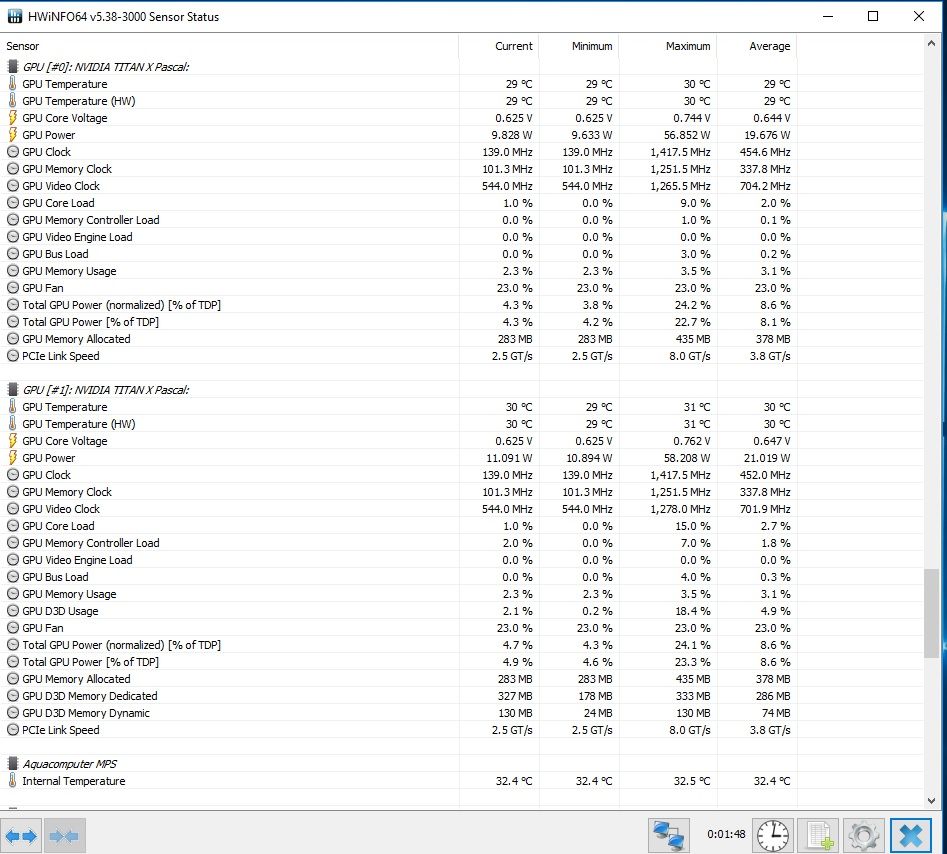Click the 452.0 MHz average clock value
The height and width of the screenshot is (854, 947).
pyautogui.click(x=765, y=475)
